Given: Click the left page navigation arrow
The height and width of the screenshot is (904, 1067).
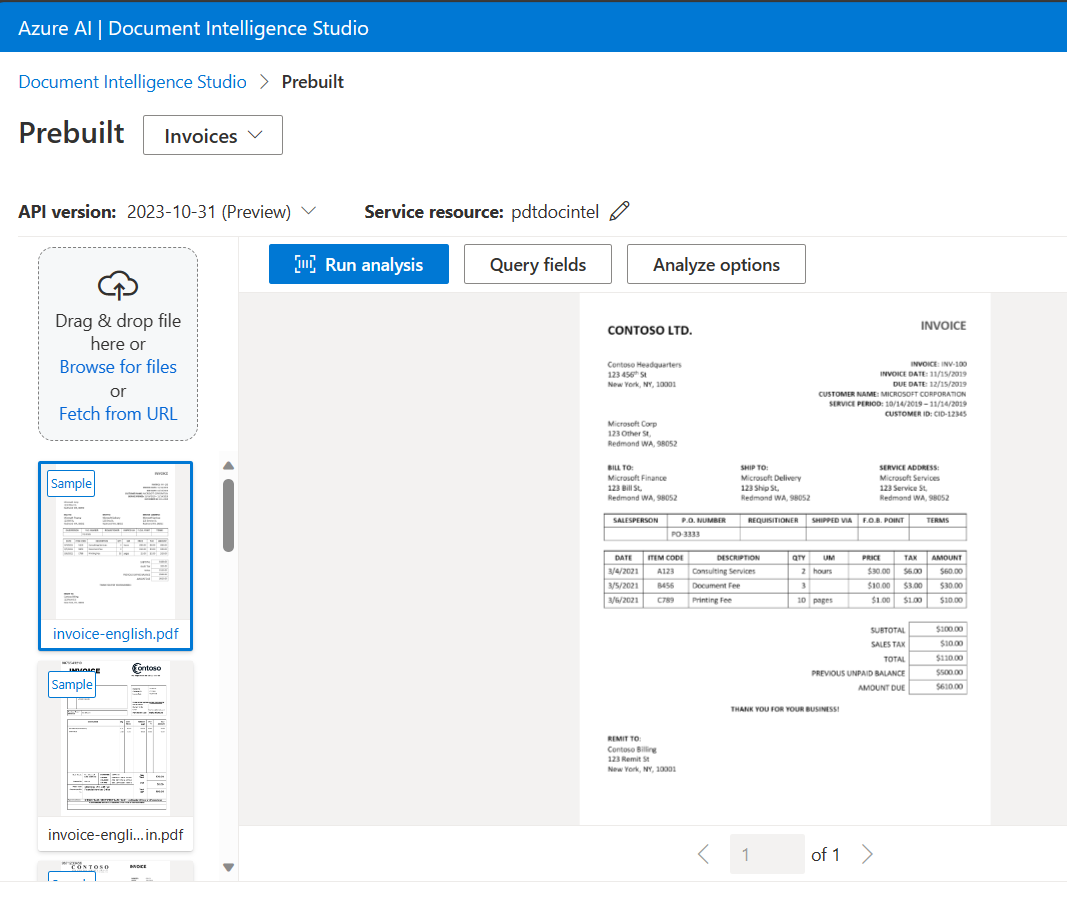Looking at the screenshot, I should pyautogui.click(x=703, y=854).
